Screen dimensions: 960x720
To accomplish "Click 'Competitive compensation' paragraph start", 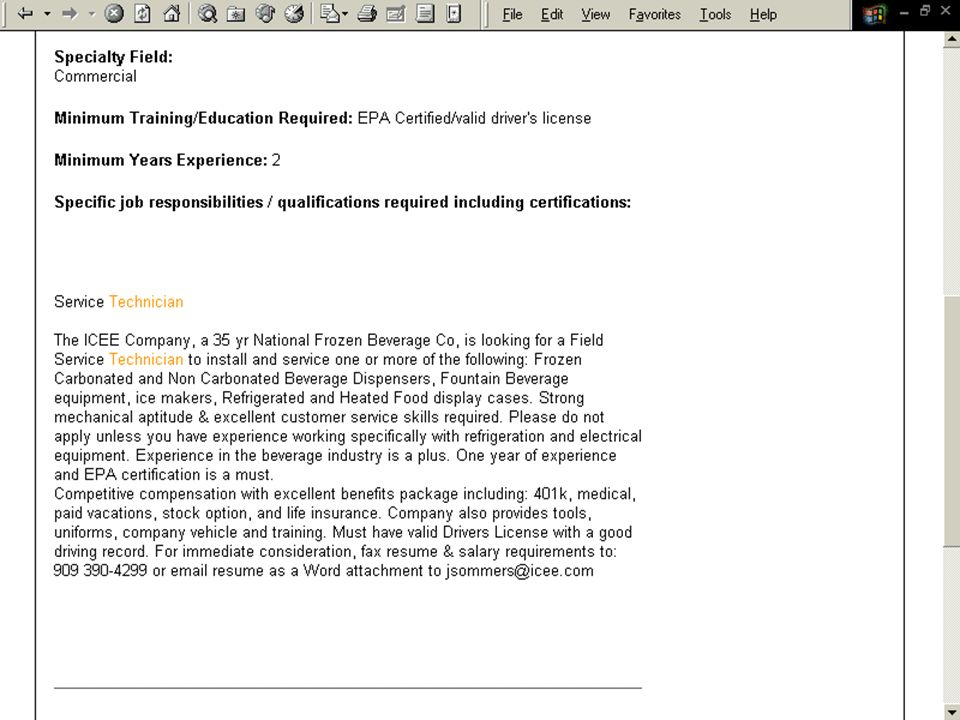I will pyautogui.click(x=144, y=494).
